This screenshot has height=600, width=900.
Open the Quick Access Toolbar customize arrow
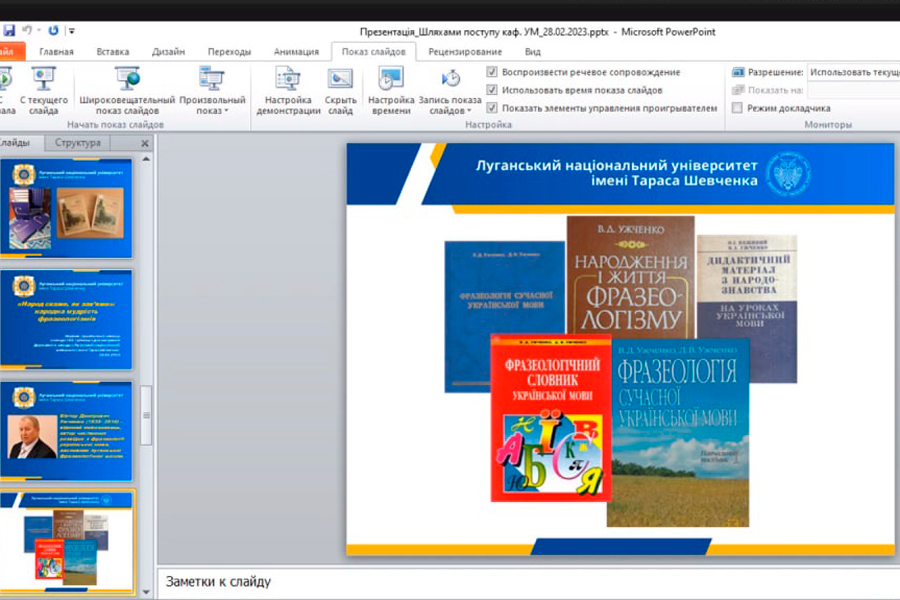point(72,32)
